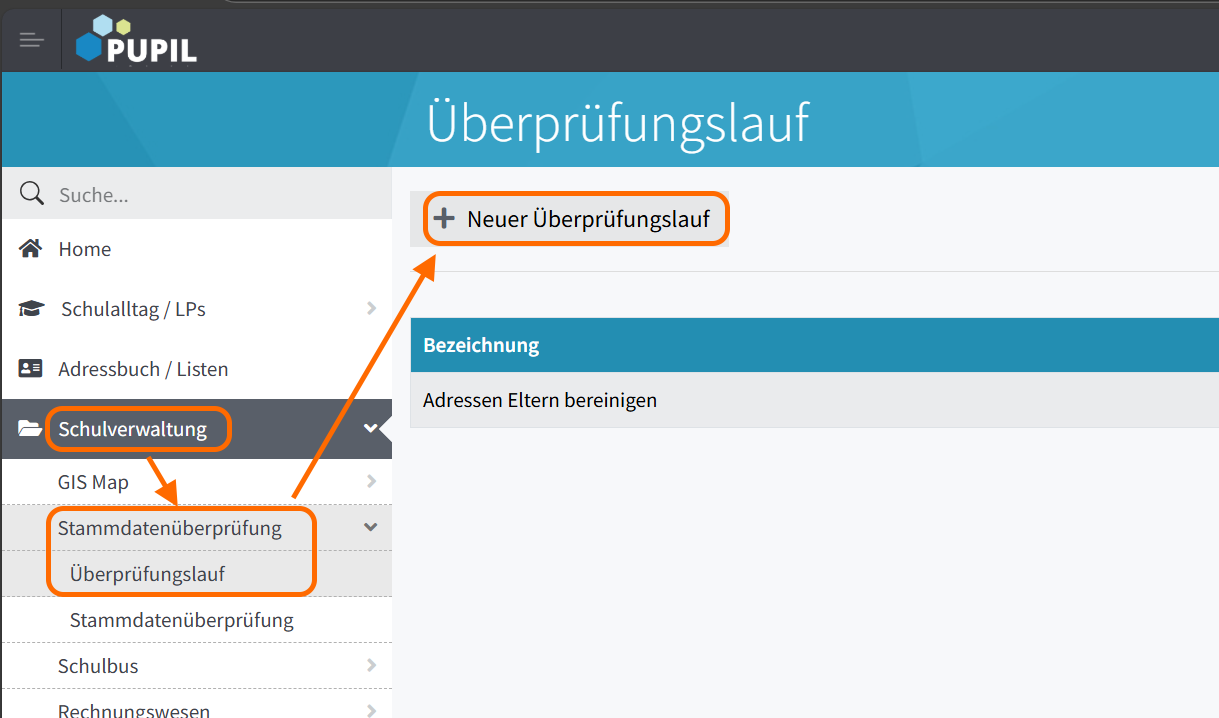
Task: Collapse the Schulverwaltung section chevron
Action: pos(371,429)
